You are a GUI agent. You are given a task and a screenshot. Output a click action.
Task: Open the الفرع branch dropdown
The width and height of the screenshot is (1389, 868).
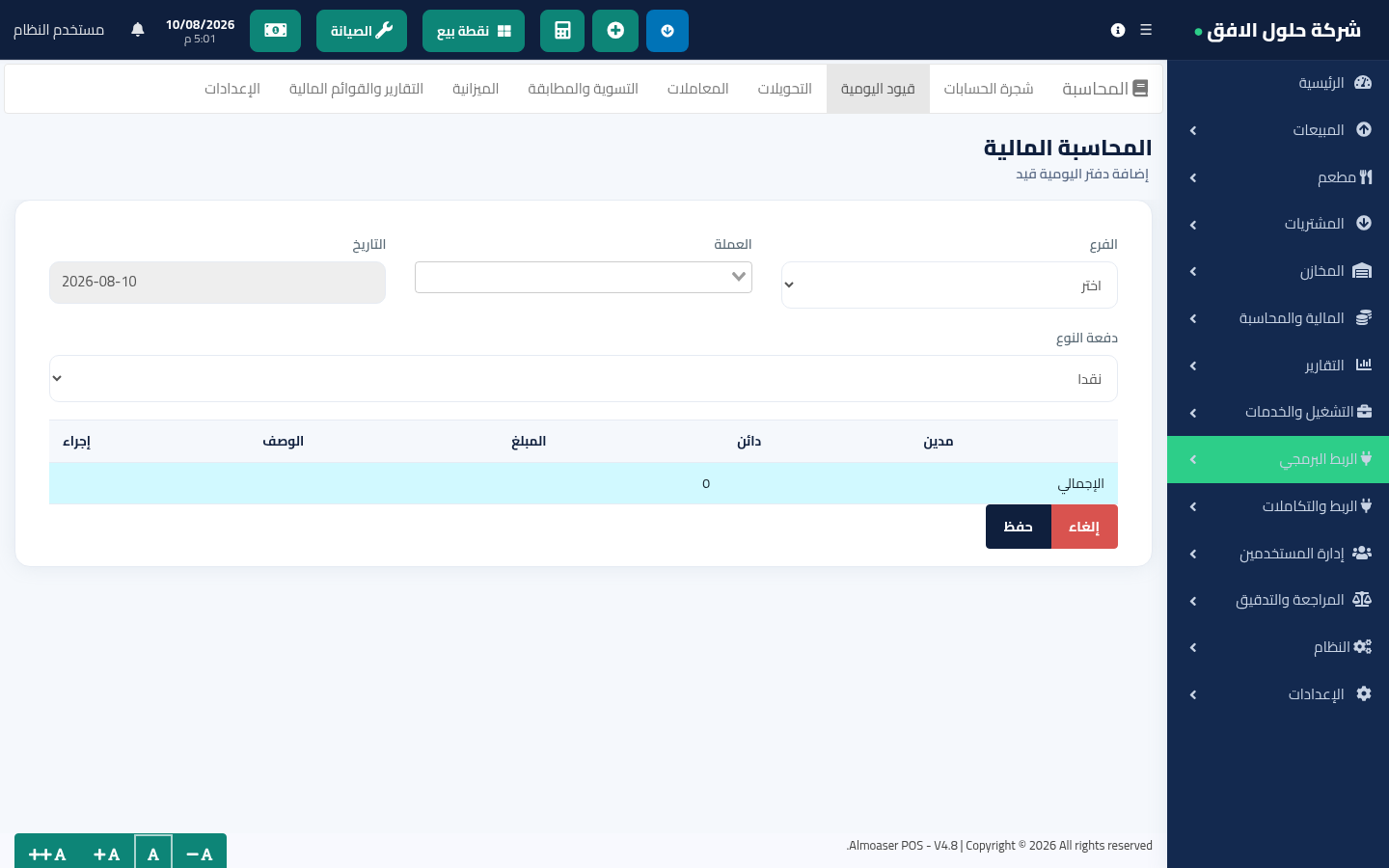[x=949, y=285]
